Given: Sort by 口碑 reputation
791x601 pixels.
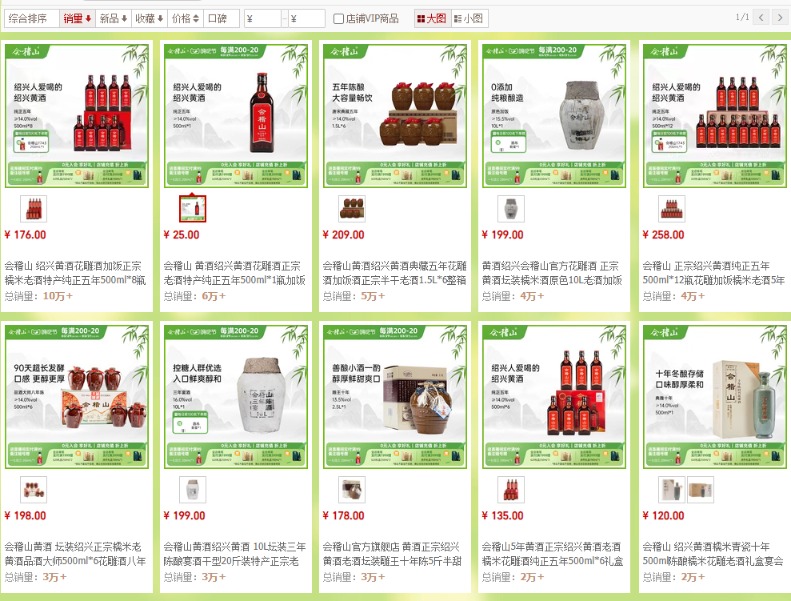Looking at the screenshot, I should click(x=221, y=19).
